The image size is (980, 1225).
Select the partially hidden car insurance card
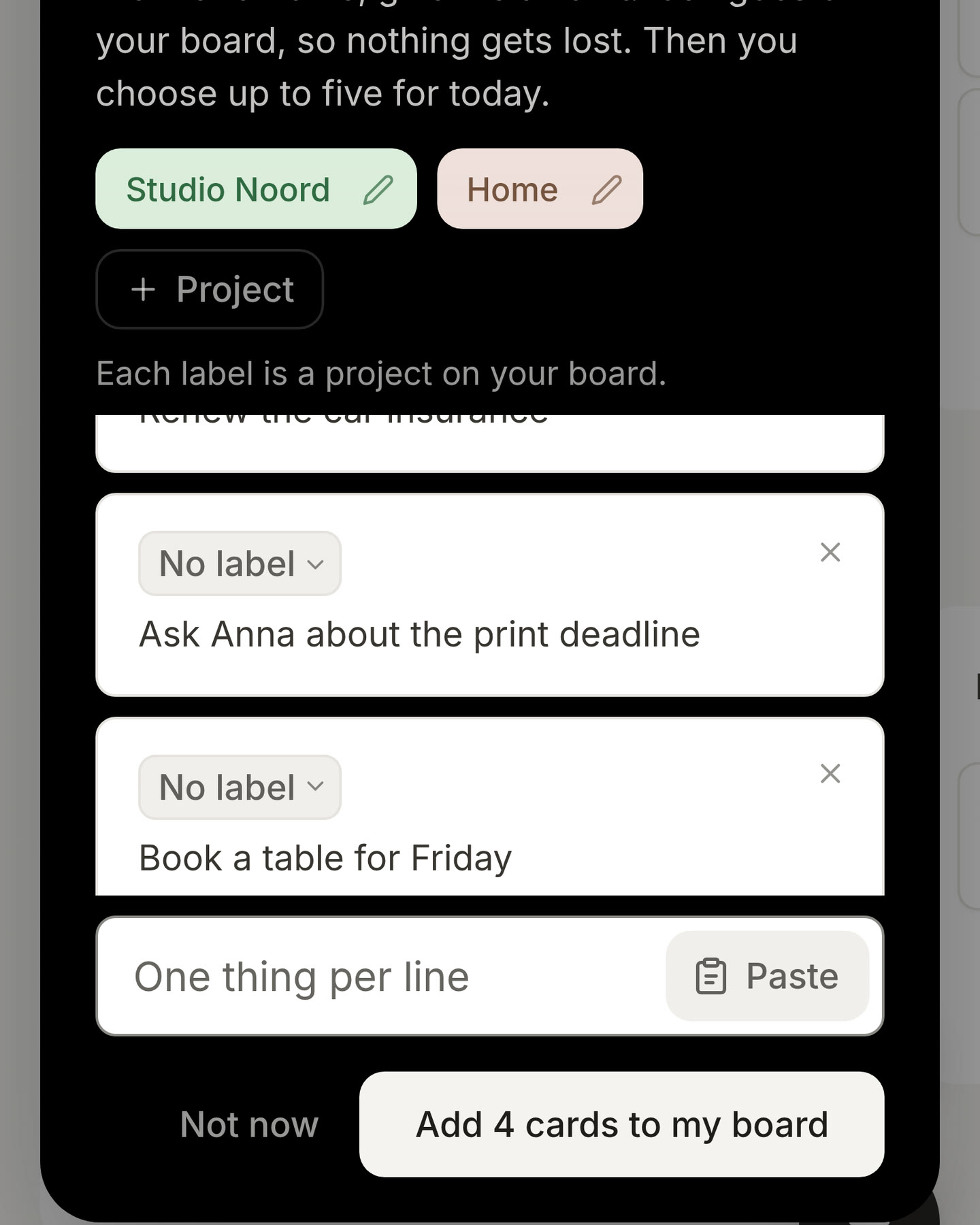(490, 443)
